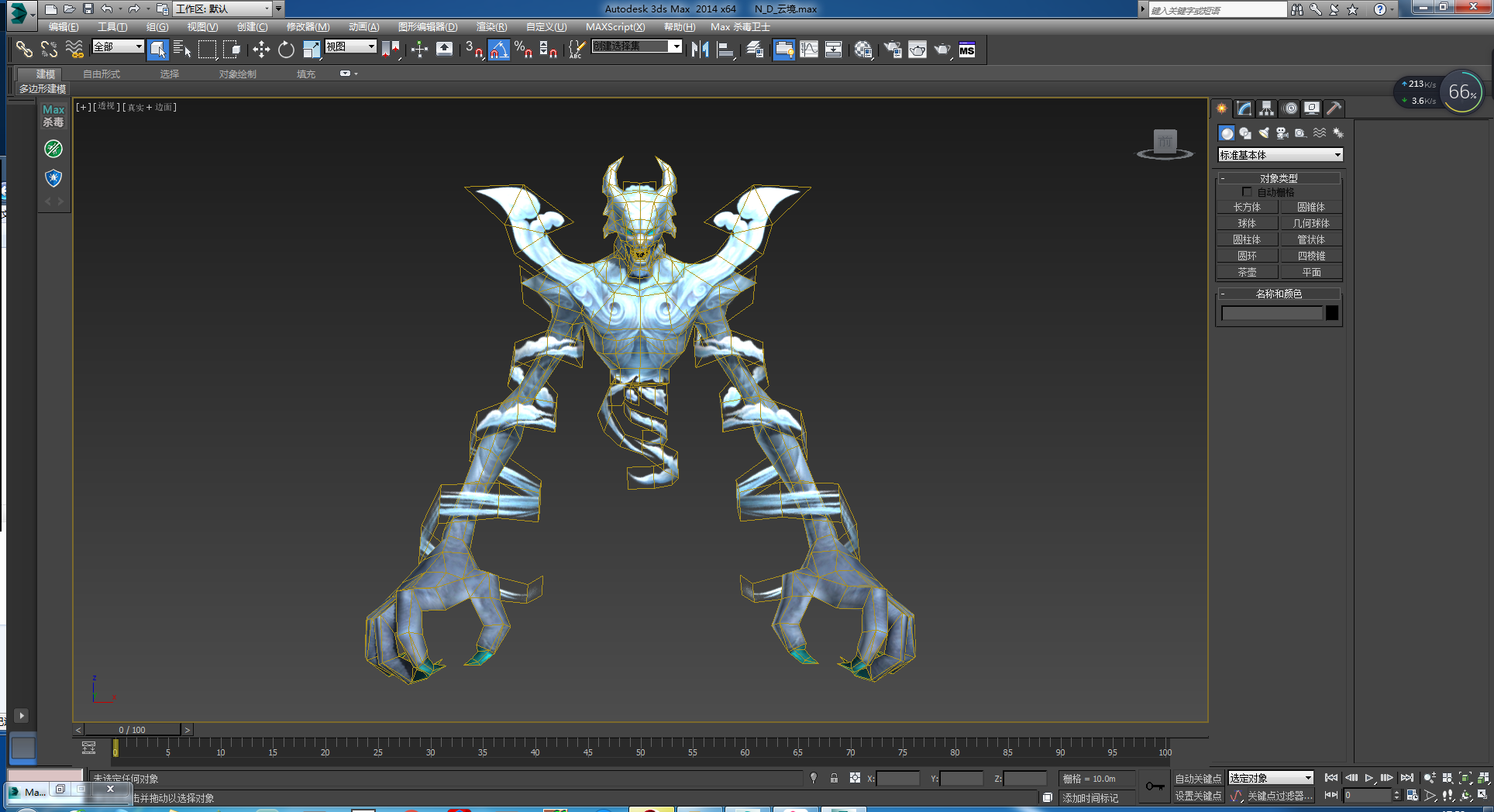The image size is (1494, 812).
Task: Open the 渲染(R) menu
Action: (x=491, y=27)
